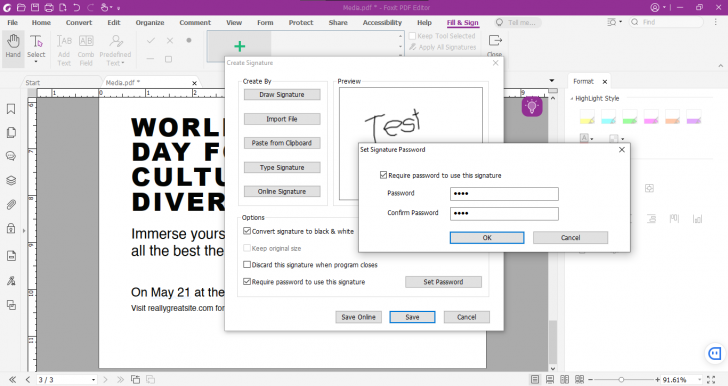
Task: Click the Set Password button
Action: (443, 282)
